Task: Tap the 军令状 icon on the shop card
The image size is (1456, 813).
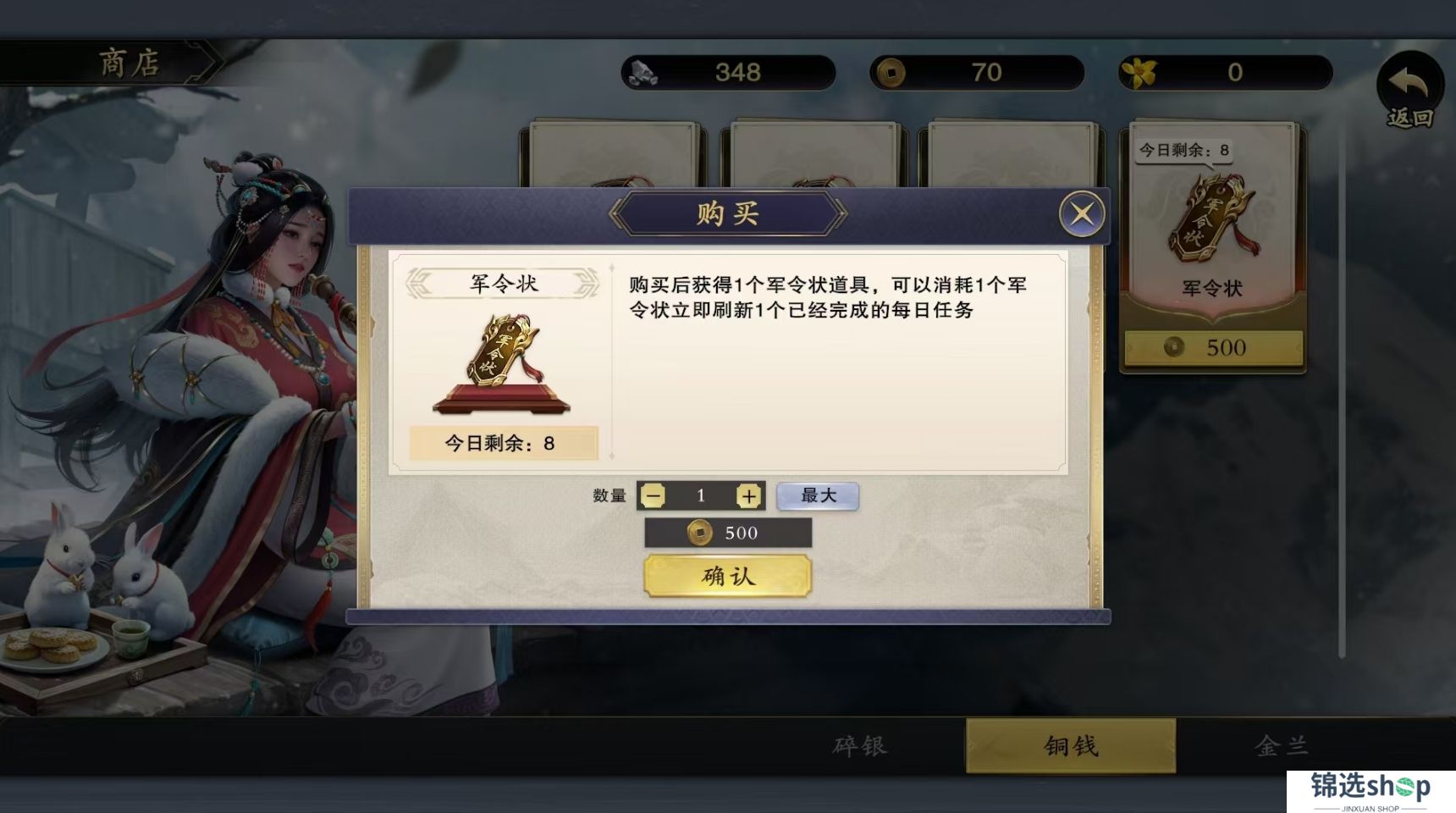Action: [x=1213, y=216]
